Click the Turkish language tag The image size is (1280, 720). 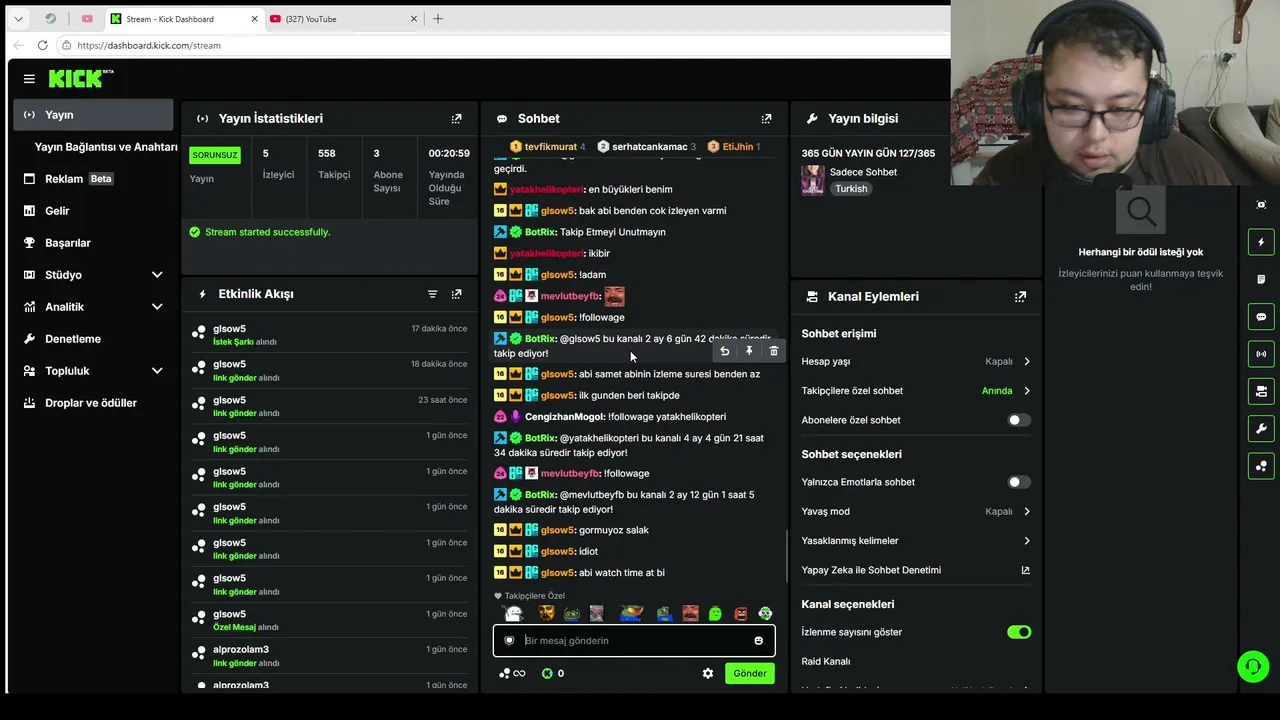[x=852, y=189]
